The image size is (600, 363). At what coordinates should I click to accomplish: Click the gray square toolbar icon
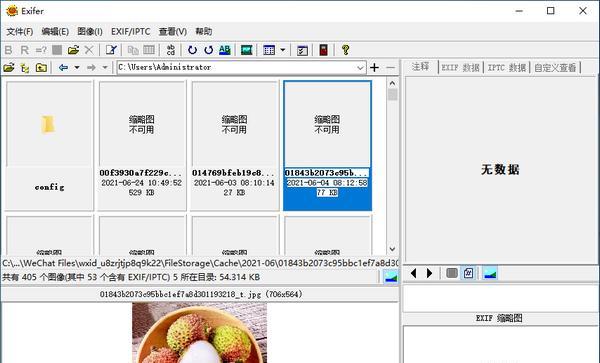pos(57,50)
